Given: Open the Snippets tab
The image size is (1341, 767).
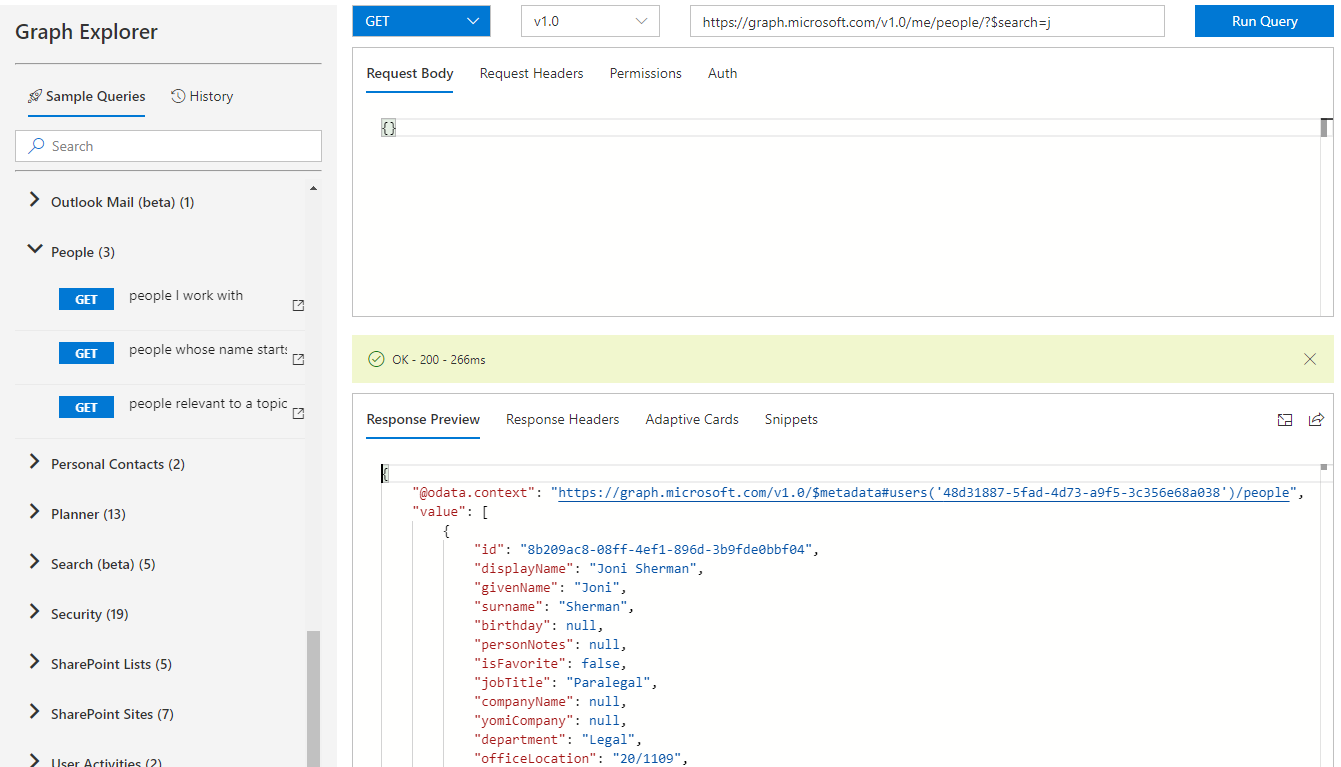Looking at the screenshot, I should [x=791, y=420].
